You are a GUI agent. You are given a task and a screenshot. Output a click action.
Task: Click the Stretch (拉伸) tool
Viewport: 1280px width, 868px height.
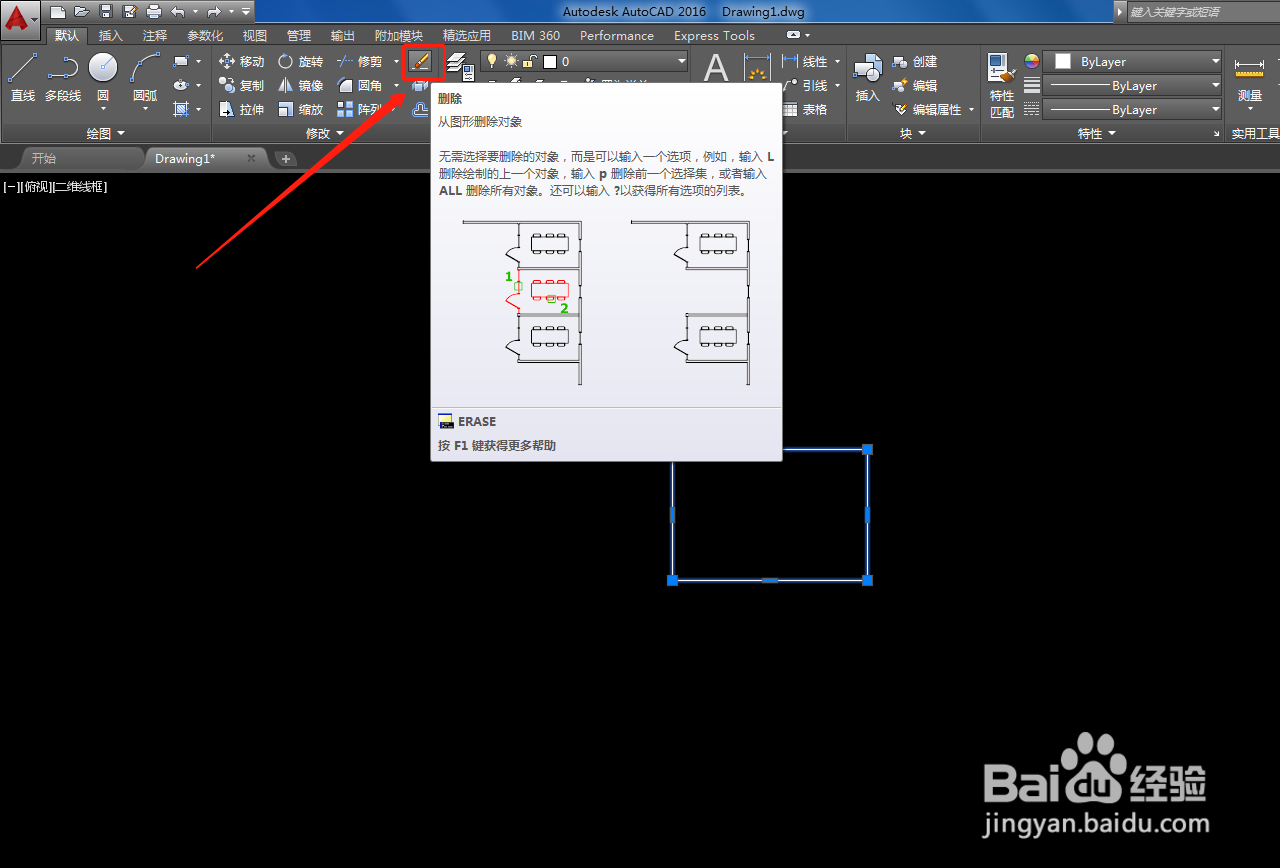click(241, 109)
